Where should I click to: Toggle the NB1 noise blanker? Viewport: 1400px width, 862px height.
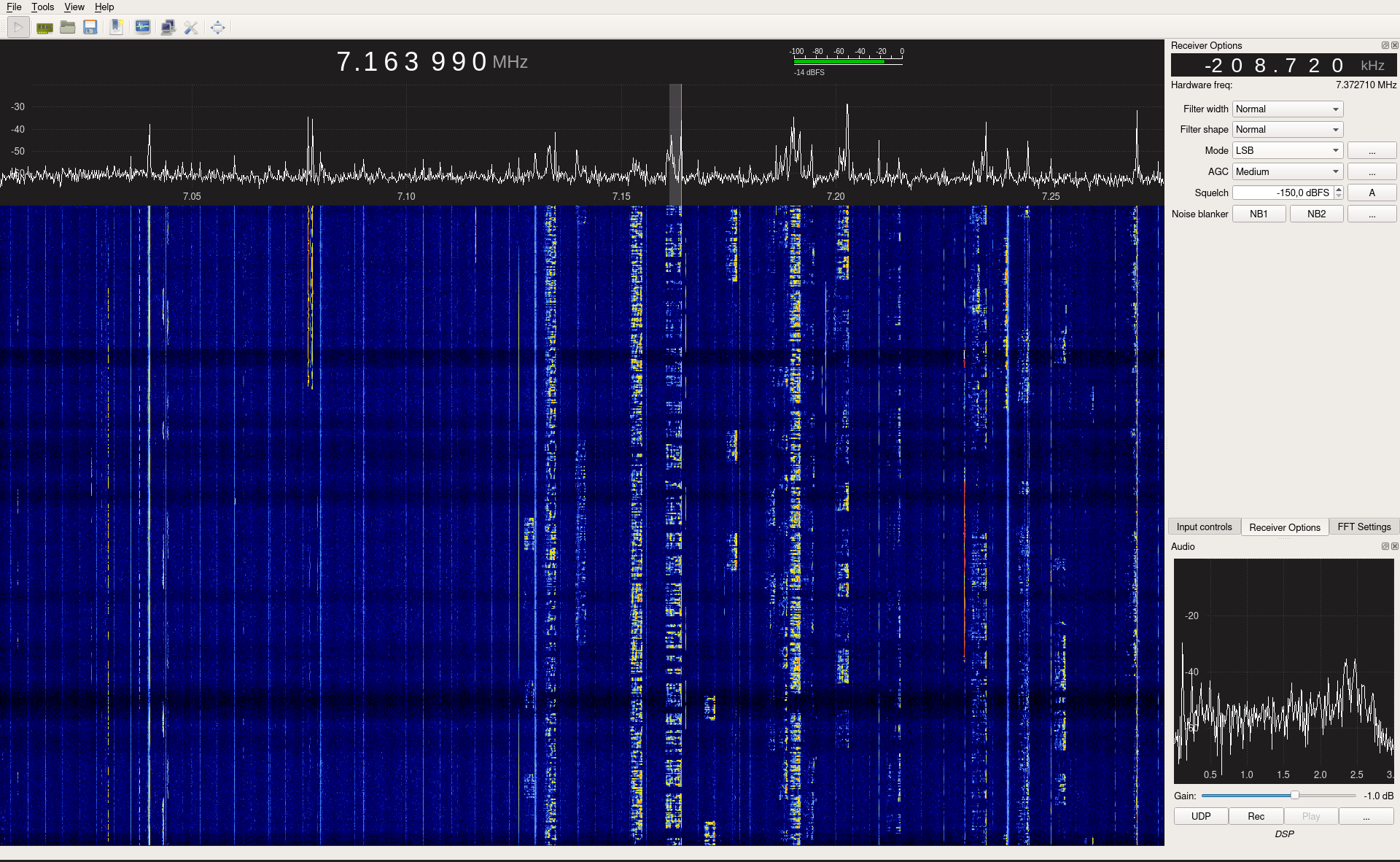[1259, 214]
